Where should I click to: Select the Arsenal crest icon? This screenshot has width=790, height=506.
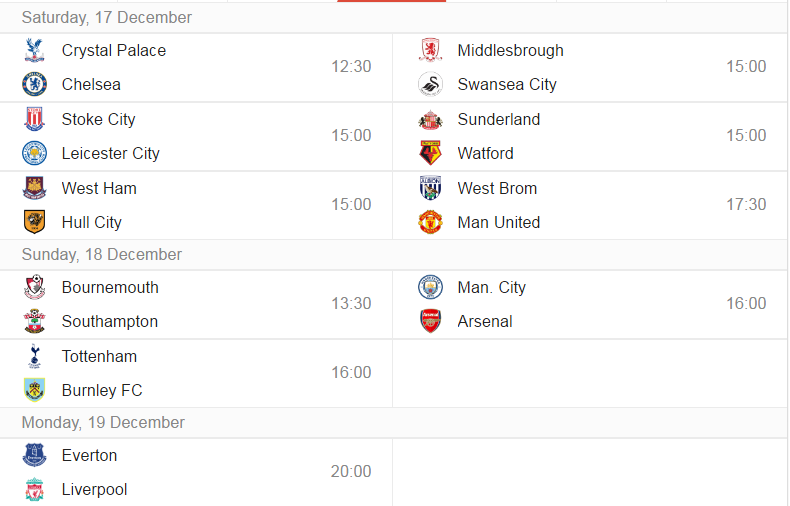430,321
